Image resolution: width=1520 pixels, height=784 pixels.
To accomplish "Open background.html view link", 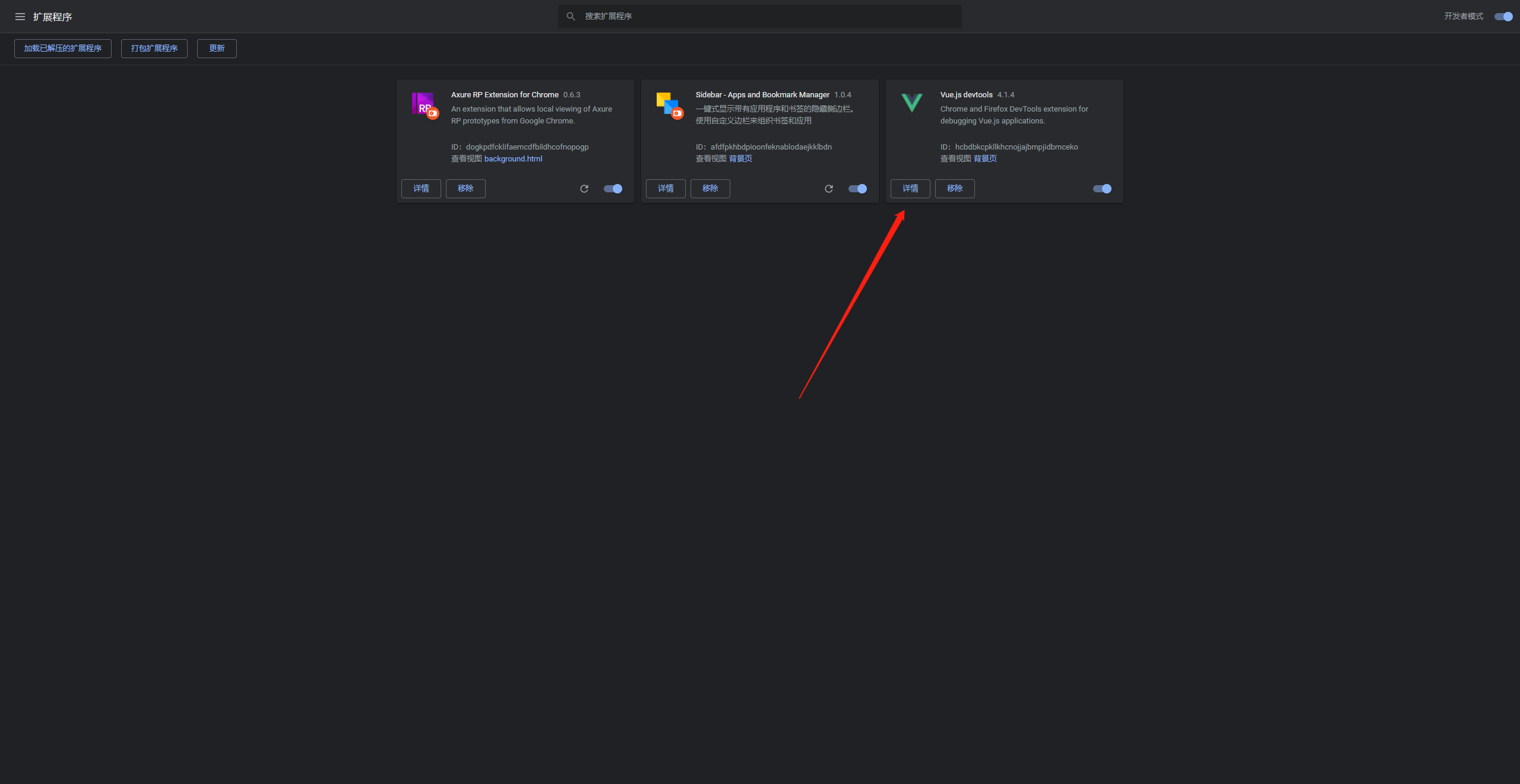I will [x=513, y=159].
